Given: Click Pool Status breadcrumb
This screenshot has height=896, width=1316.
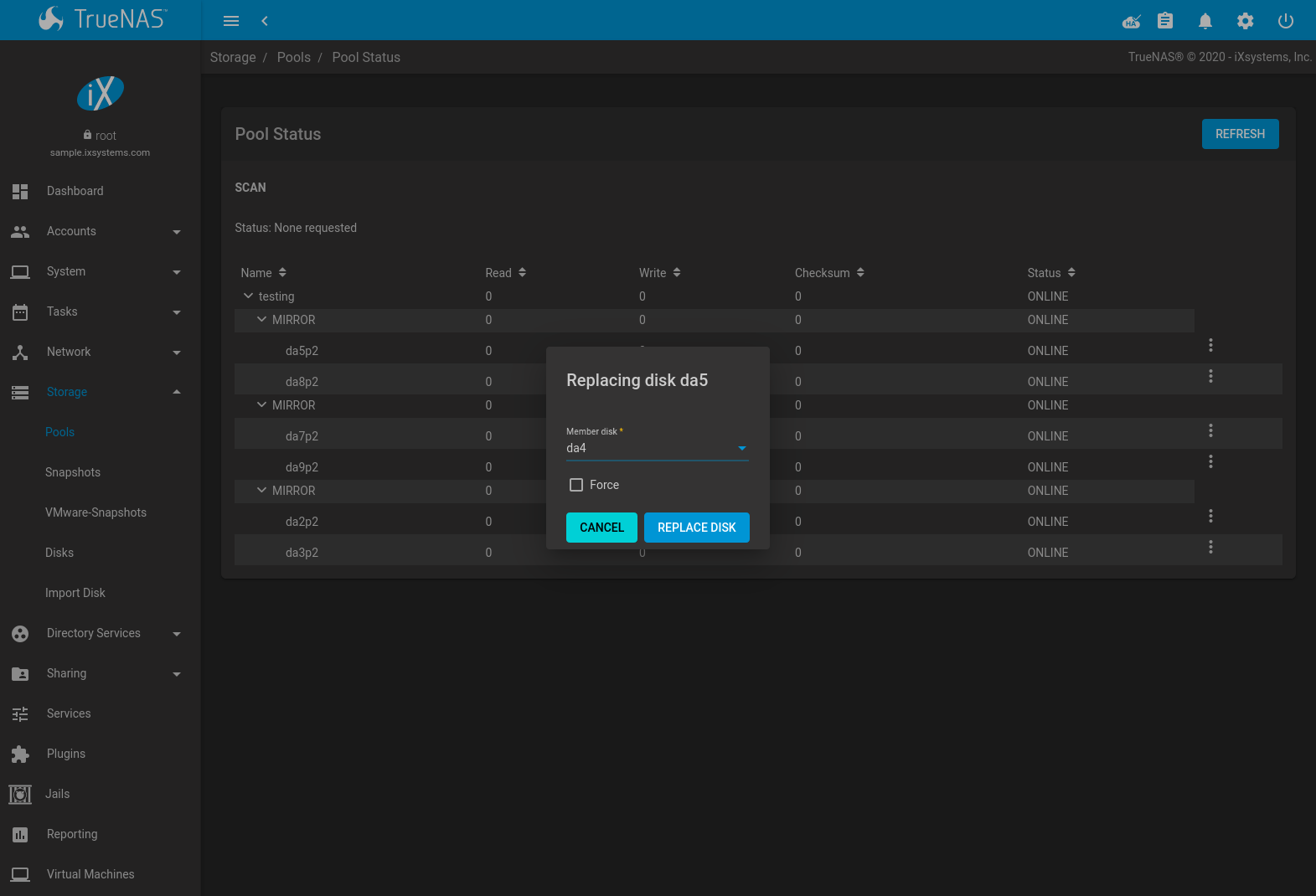Looking at the screenshot, I should pyautogui.click(x=366, y=57).
